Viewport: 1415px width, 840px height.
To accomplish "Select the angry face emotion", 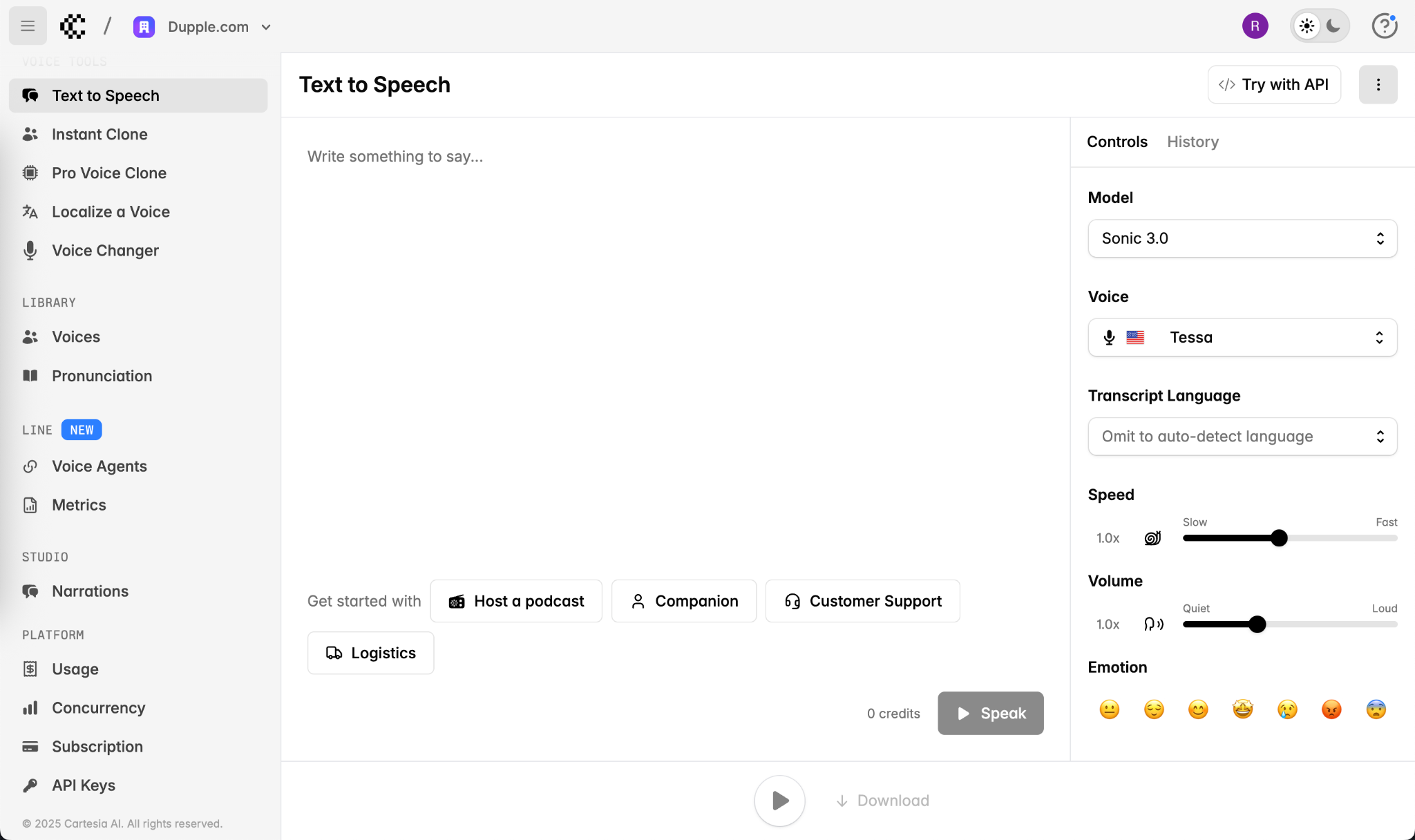I will pos(1331,709).
